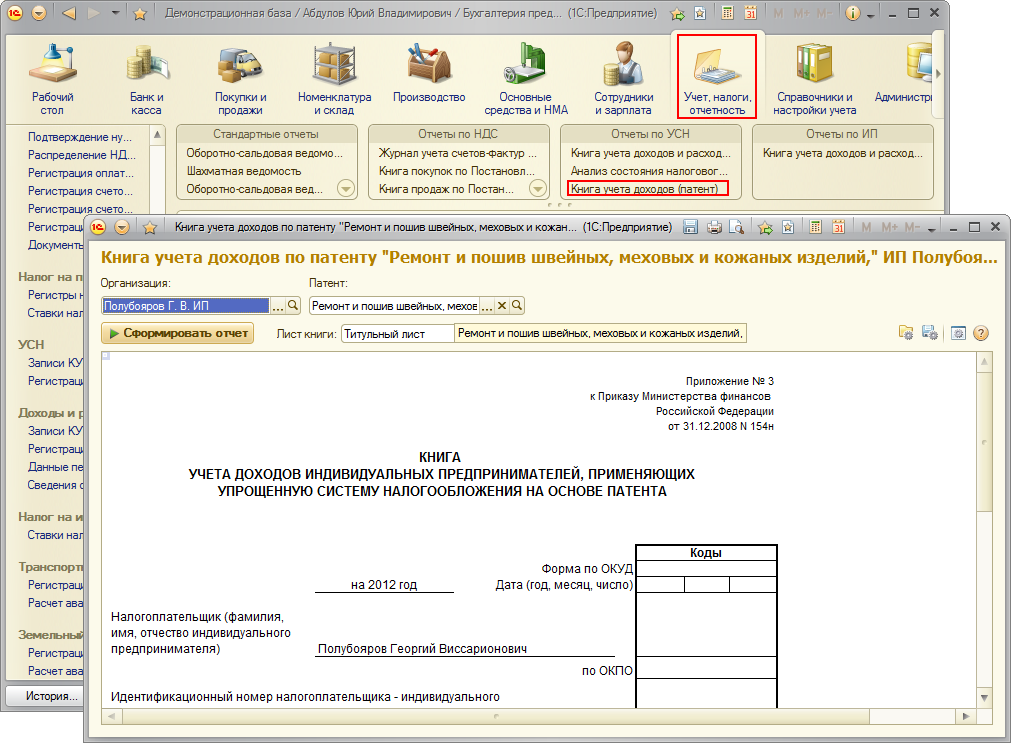Open report settings icon near help
This screenshot has width=1012, height=743.
click(x=958, y=333)
